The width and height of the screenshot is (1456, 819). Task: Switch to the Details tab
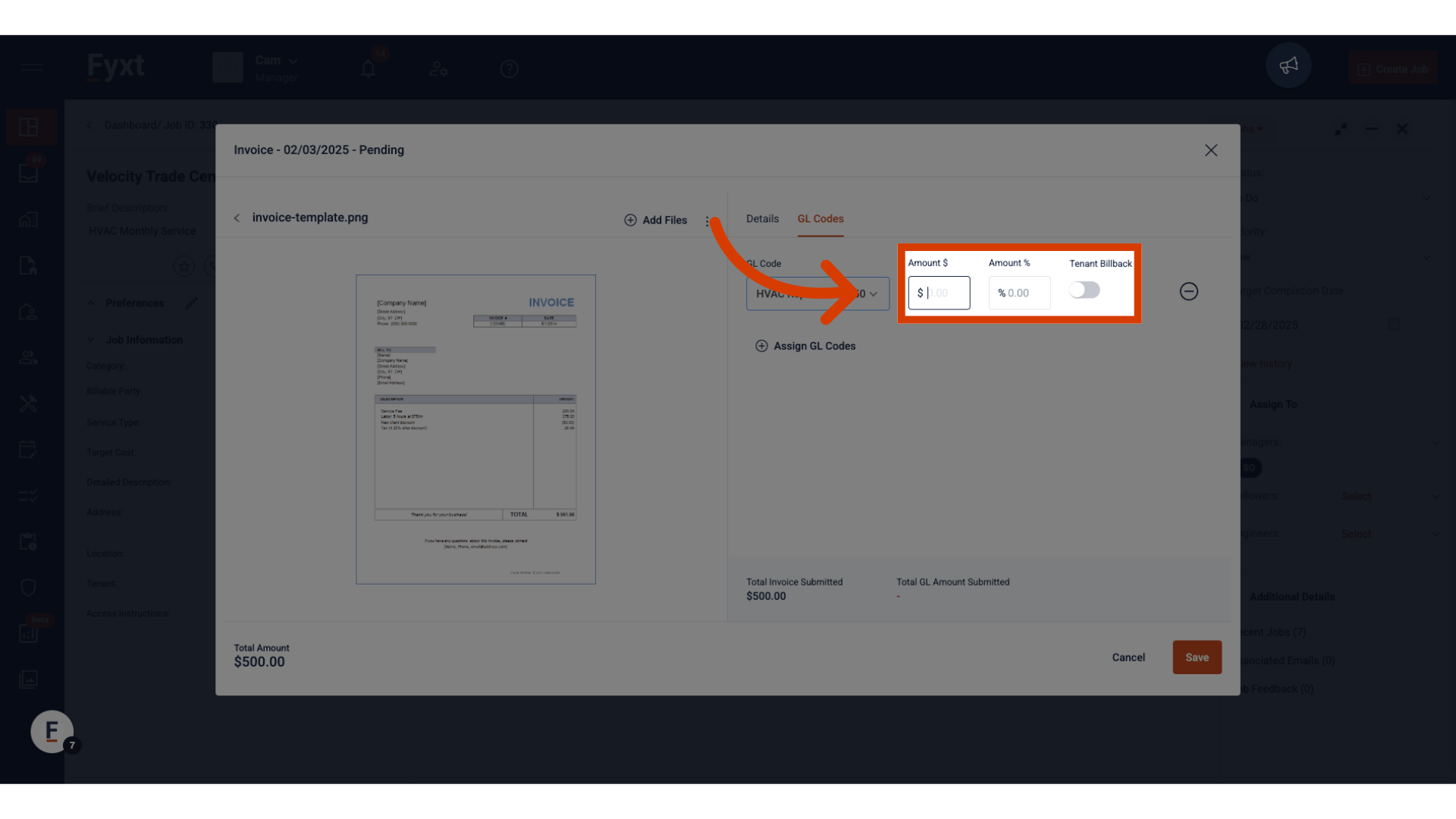[x=762, y=219]
